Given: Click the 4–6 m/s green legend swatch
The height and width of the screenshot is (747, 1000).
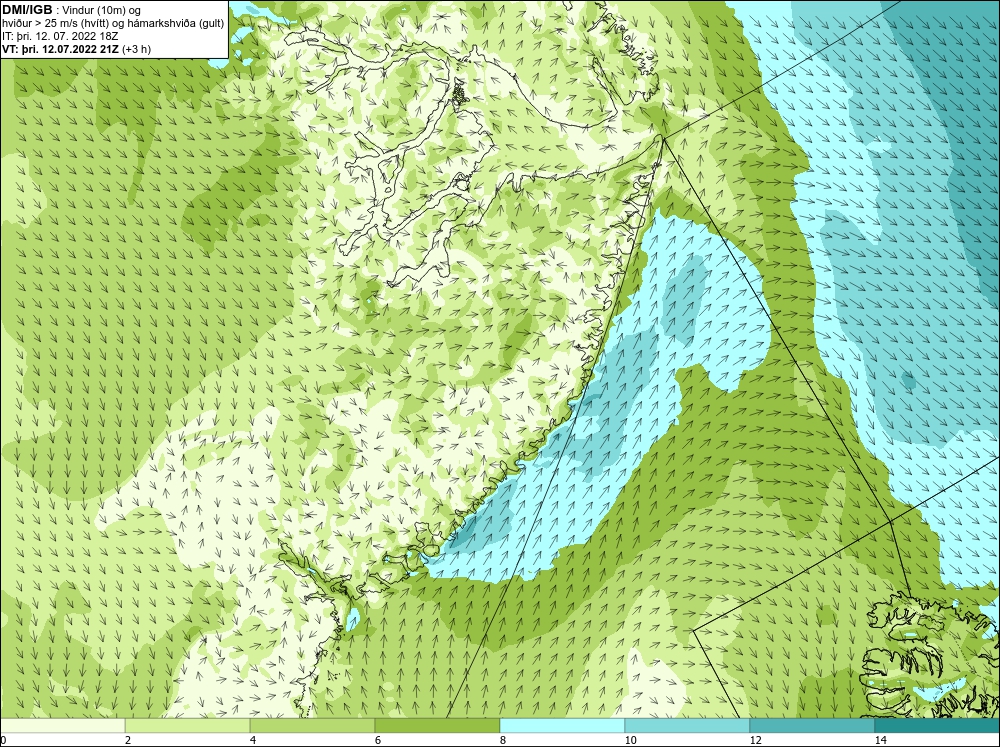Looking at the screenshot, I should (x=312, y=725).
